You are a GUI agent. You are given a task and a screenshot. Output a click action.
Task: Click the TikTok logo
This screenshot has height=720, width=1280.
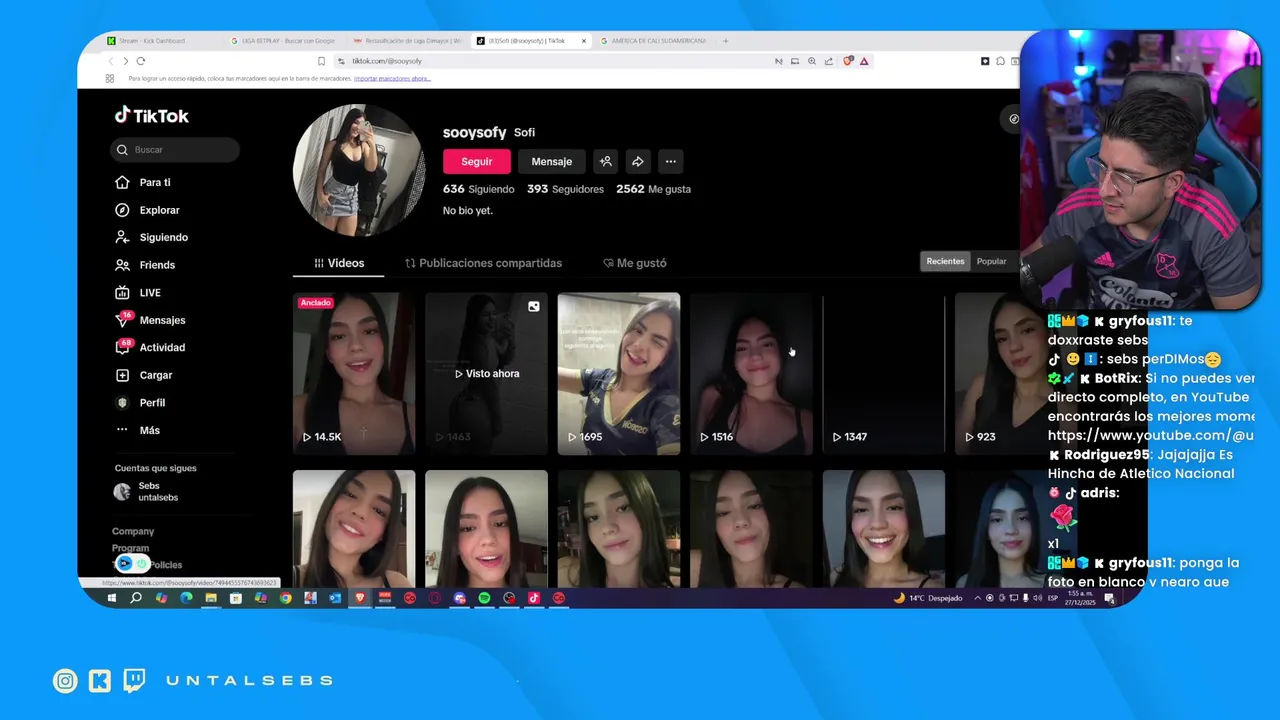click(x=151, y=115)
